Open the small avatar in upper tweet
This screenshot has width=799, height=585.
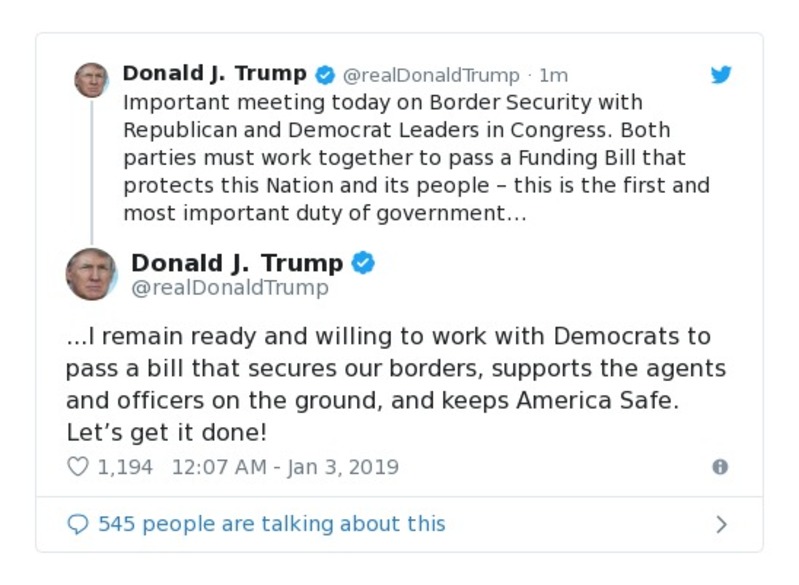(x=91, y=80)
